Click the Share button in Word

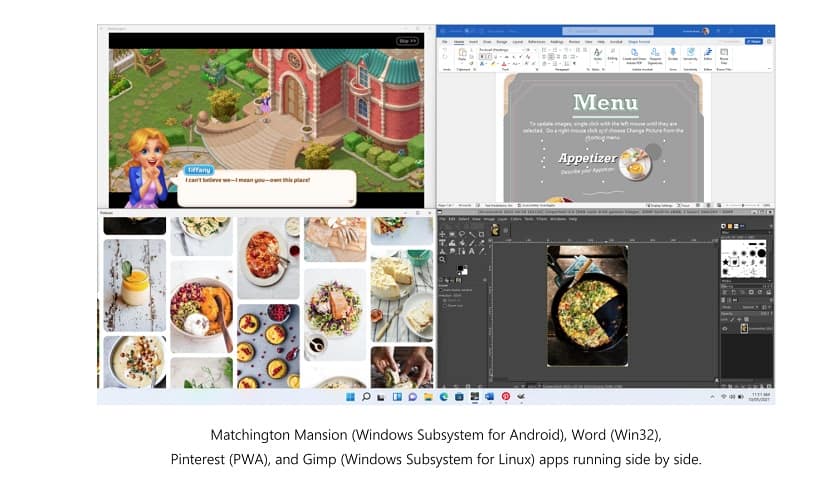click(x=753, y=41)
